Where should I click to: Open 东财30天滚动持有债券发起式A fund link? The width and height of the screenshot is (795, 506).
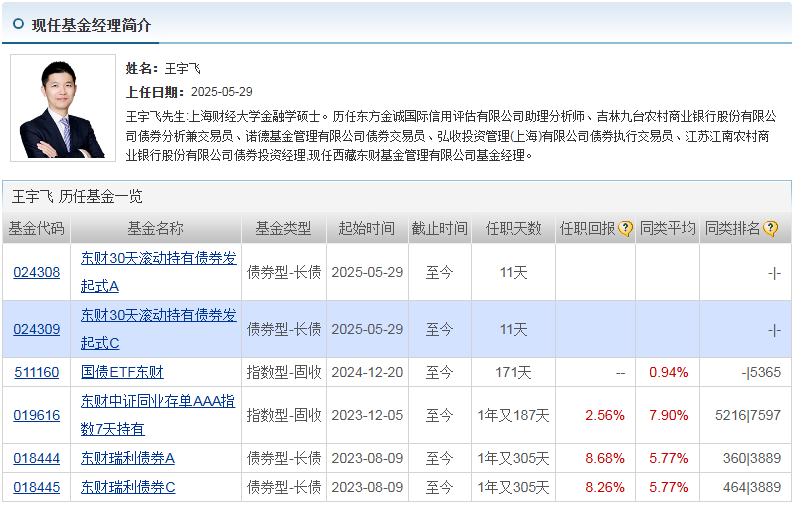click(158, 272)
